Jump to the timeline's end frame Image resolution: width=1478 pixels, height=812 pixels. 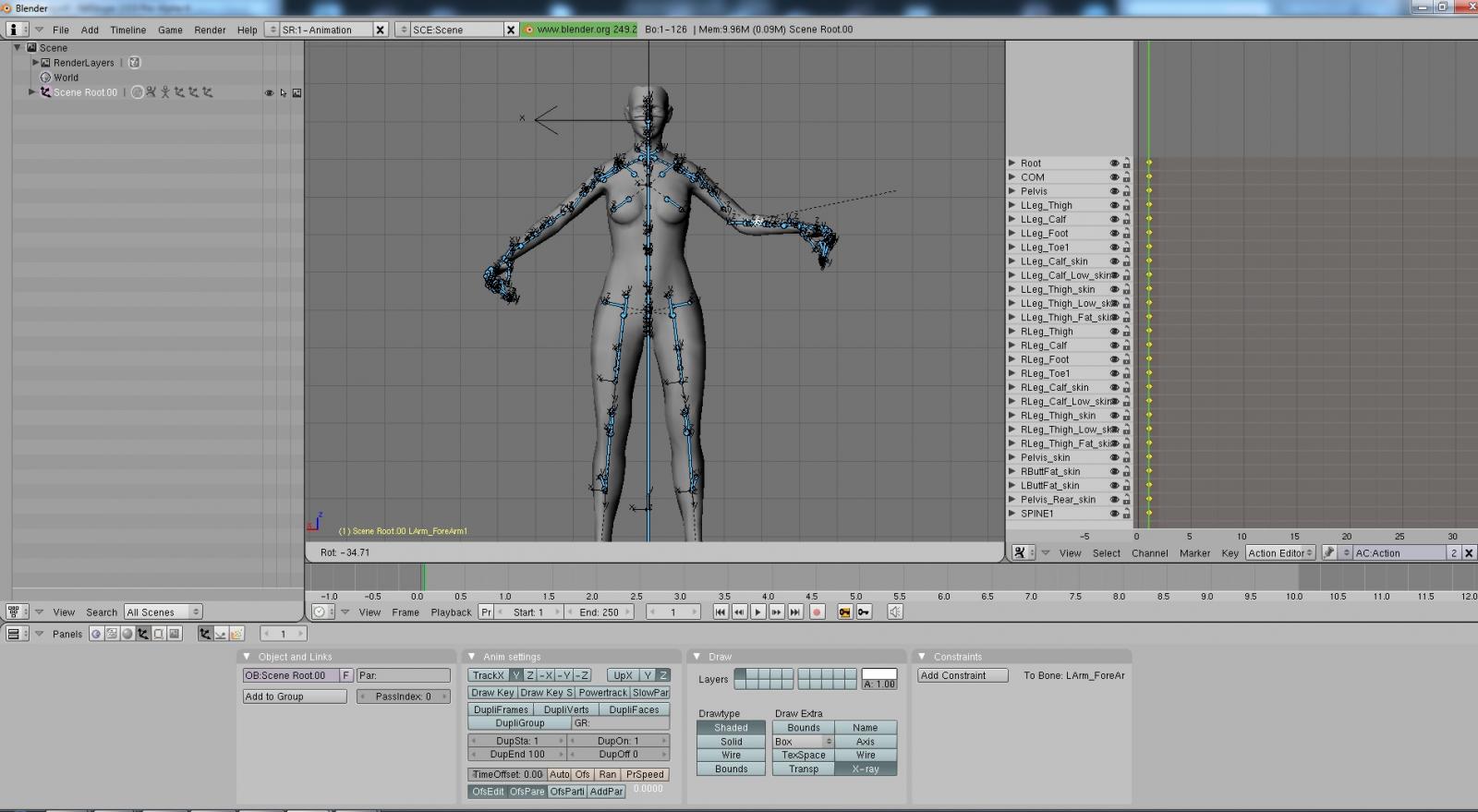[794, 612]
